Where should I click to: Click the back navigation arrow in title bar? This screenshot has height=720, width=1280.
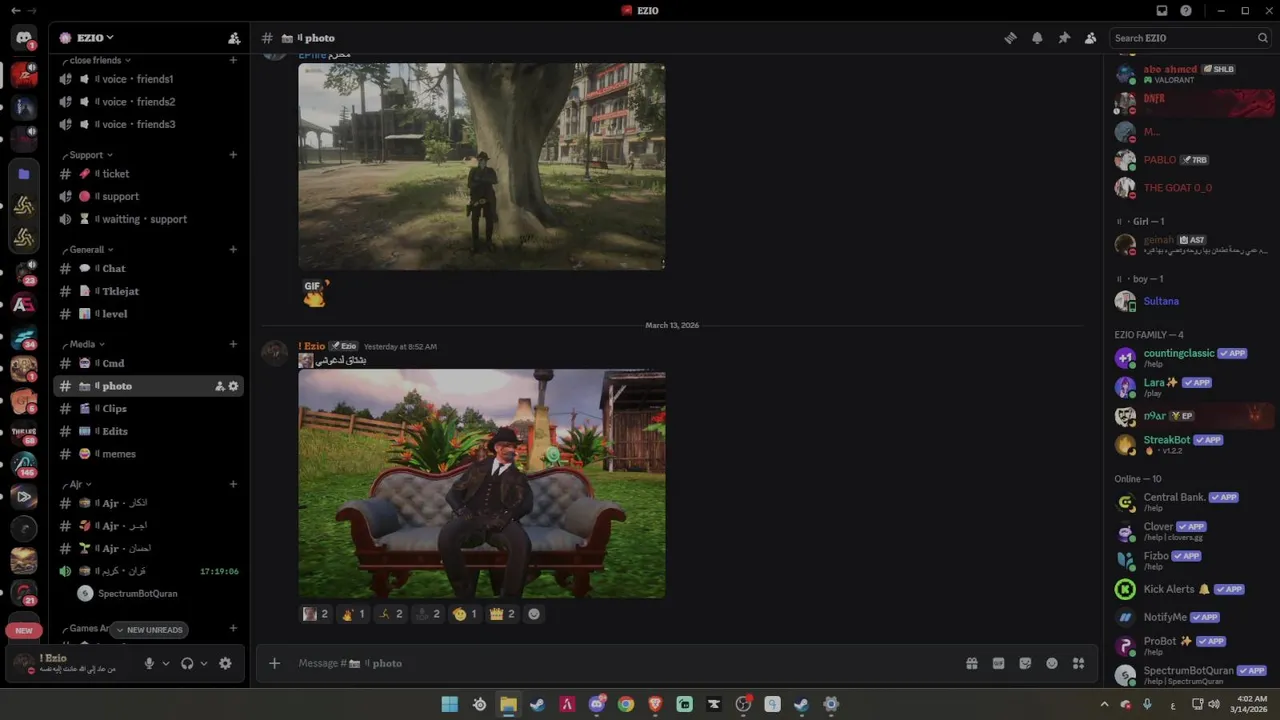(15, 10)
